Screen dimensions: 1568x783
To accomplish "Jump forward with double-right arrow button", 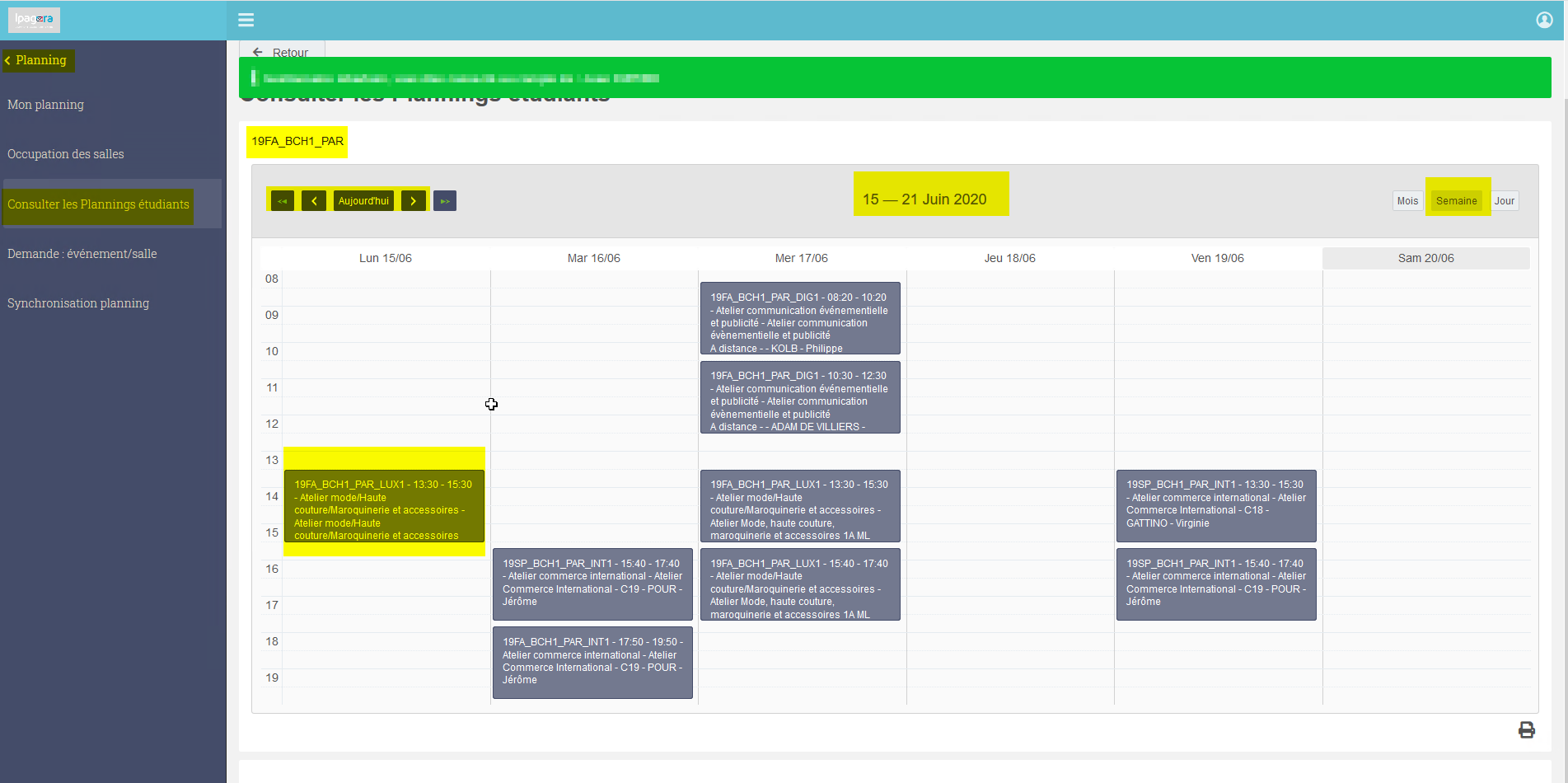I will [445, 201].
